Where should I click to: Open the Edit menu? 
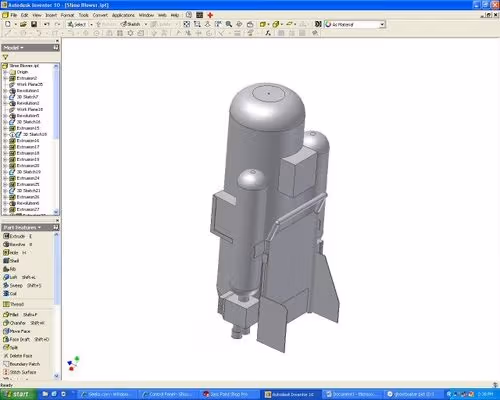[x=24, y=15]
